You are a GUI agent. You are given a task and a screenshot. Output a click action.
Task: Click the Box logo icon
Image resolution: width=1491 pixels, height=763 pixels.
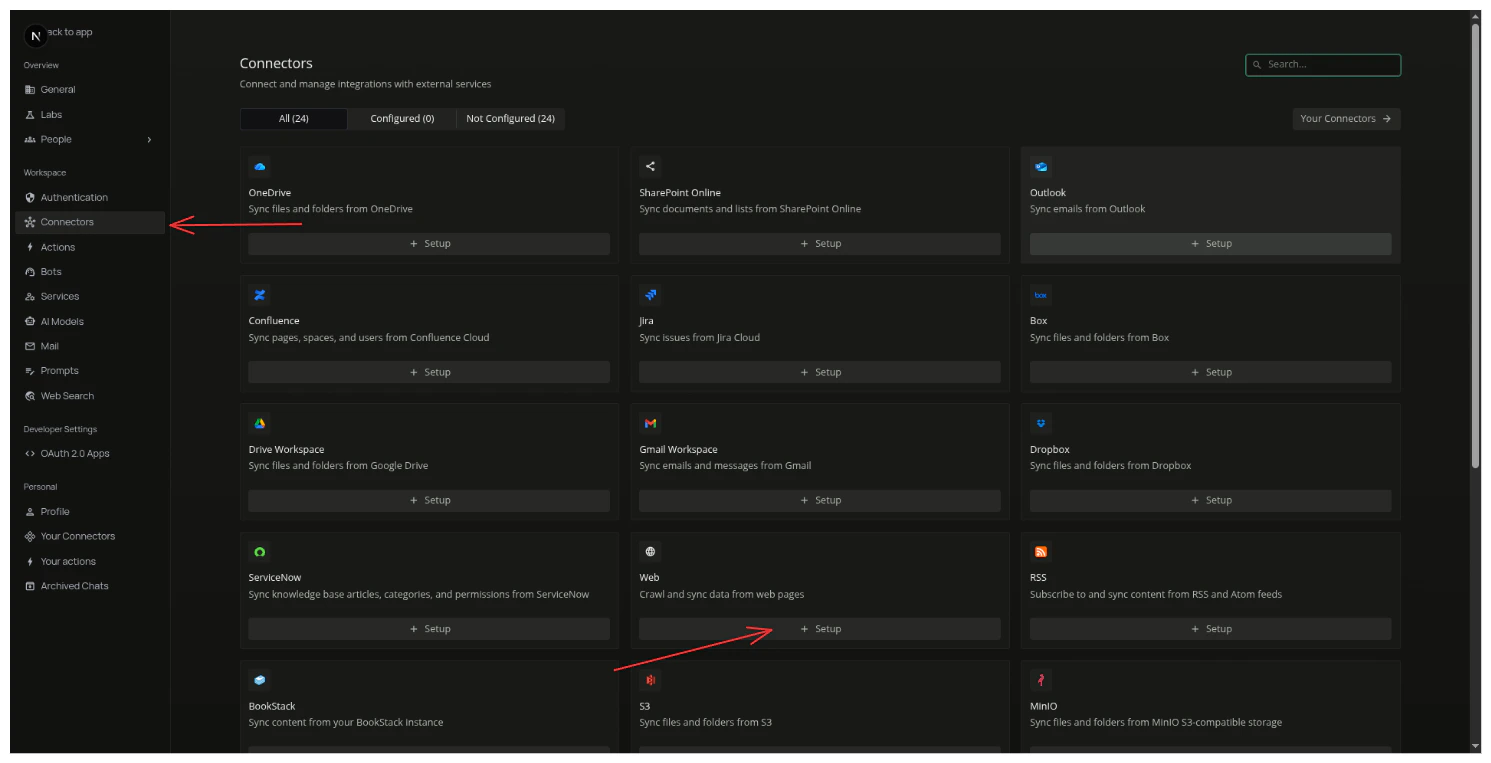click(1041, 295)
